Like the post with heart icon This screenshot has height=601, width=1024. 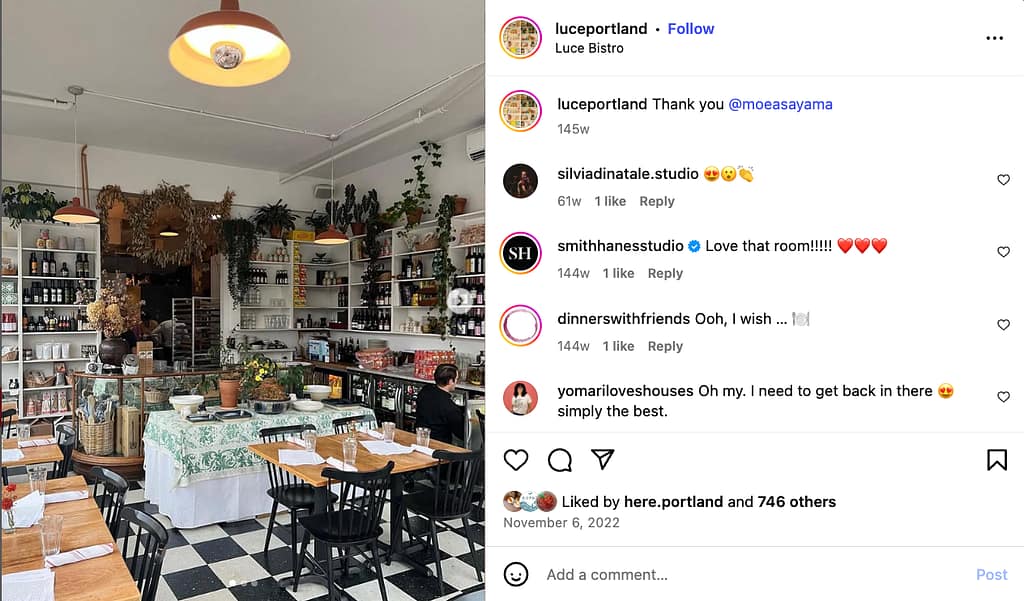(x=516, y=460)
